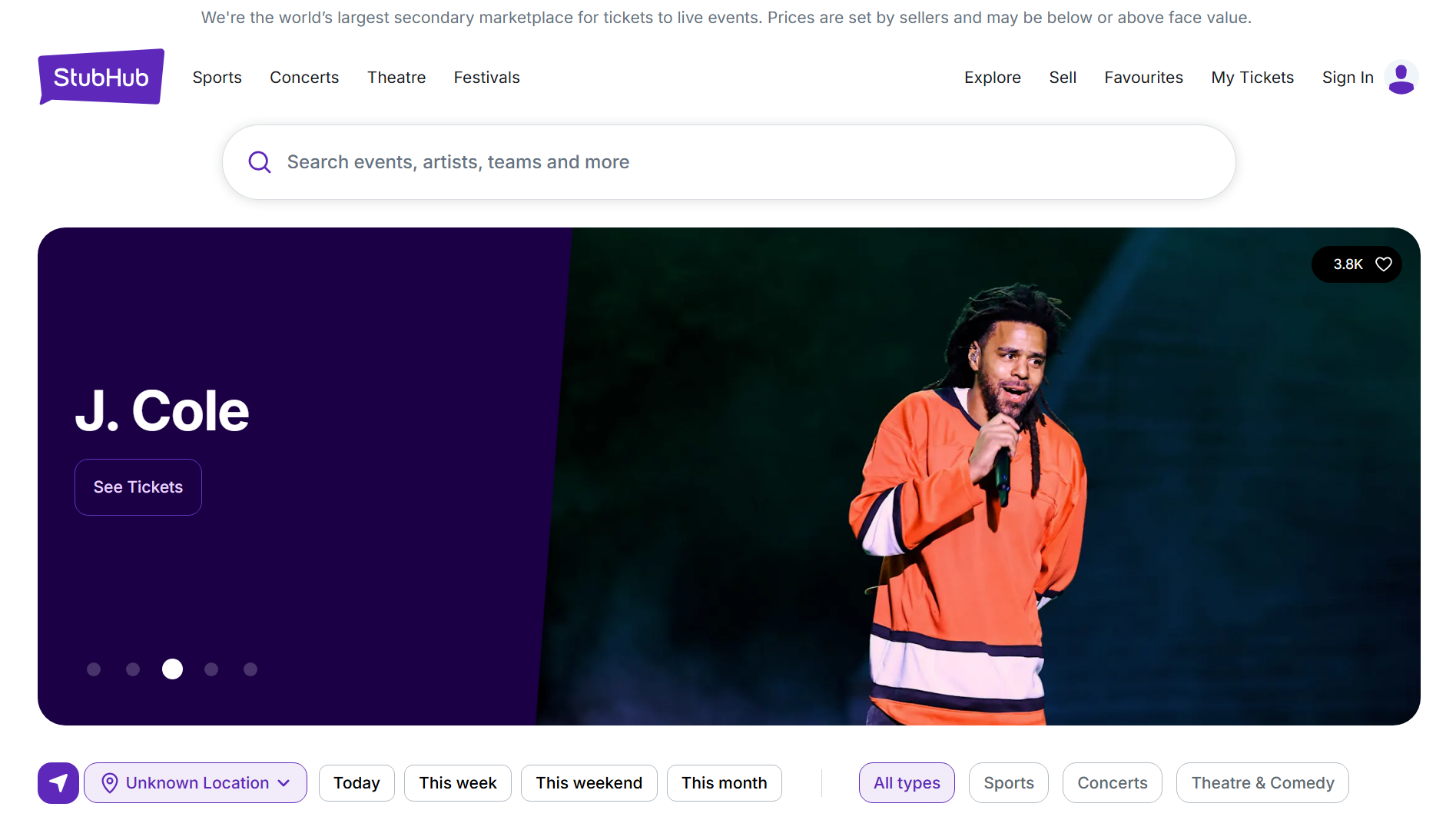Image resolution: width=1456 pixels, height=830 pixels.
Task: Enable the All types filter
Action: (x=907, y=782)
